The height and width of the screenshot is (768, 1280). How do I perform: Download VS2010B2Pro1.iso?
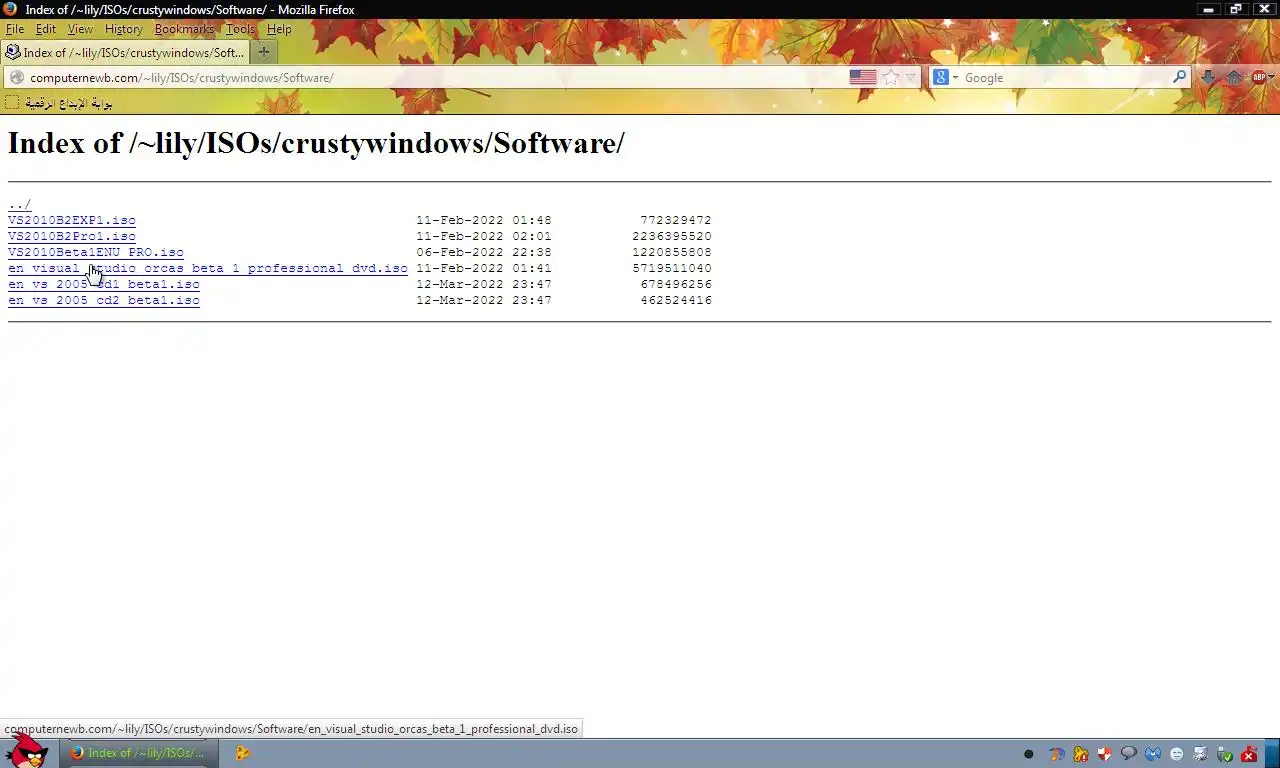(x=72, y=236)
